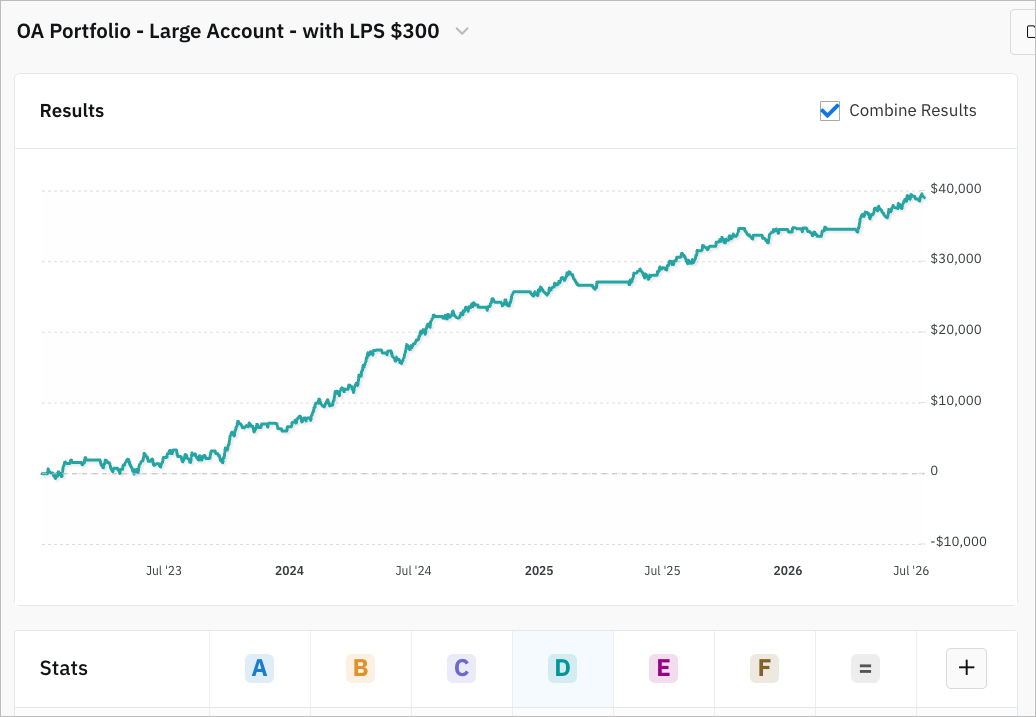Click the 2024 marker on the x-axis
The height and width of the screenshot is (717, 1036).
pyautogui.click(x=289, y=571)
